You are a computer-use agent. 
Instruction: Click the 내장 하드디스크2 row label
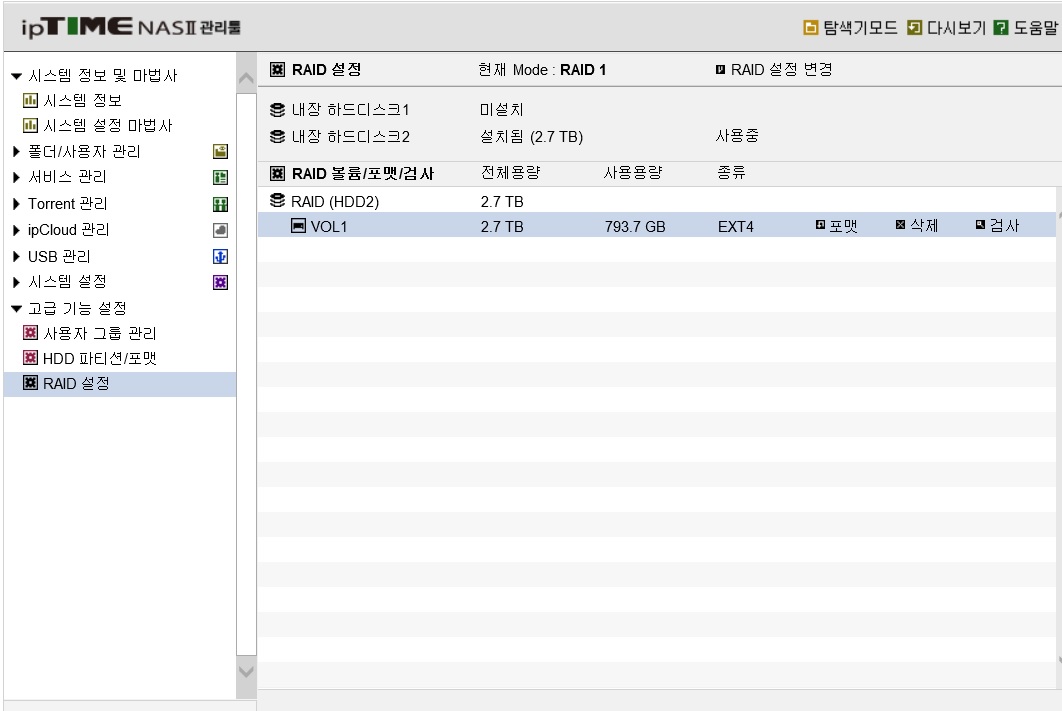pyautogui.click(x=351, y=137)
